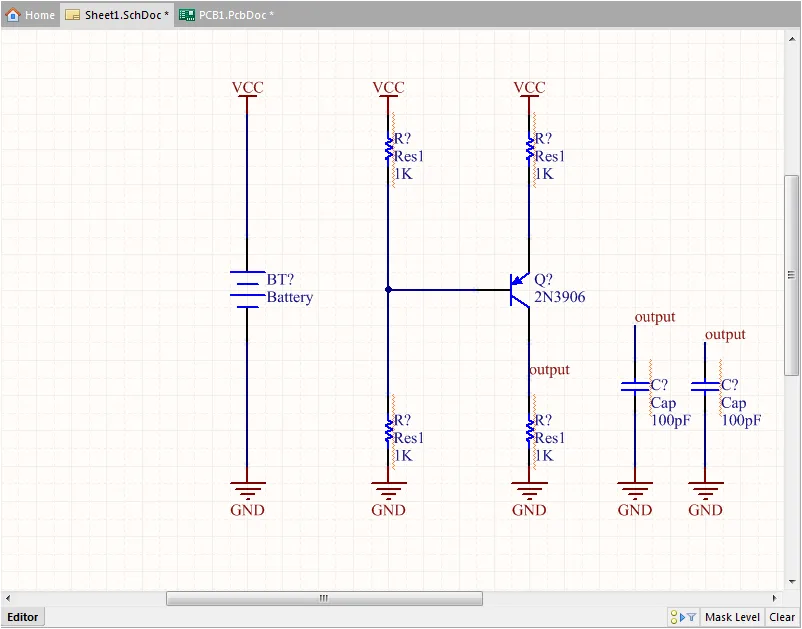Click the vertical scrollbar thumb
The height and width of the screenshot is (629, 802).
coord(792,275)
